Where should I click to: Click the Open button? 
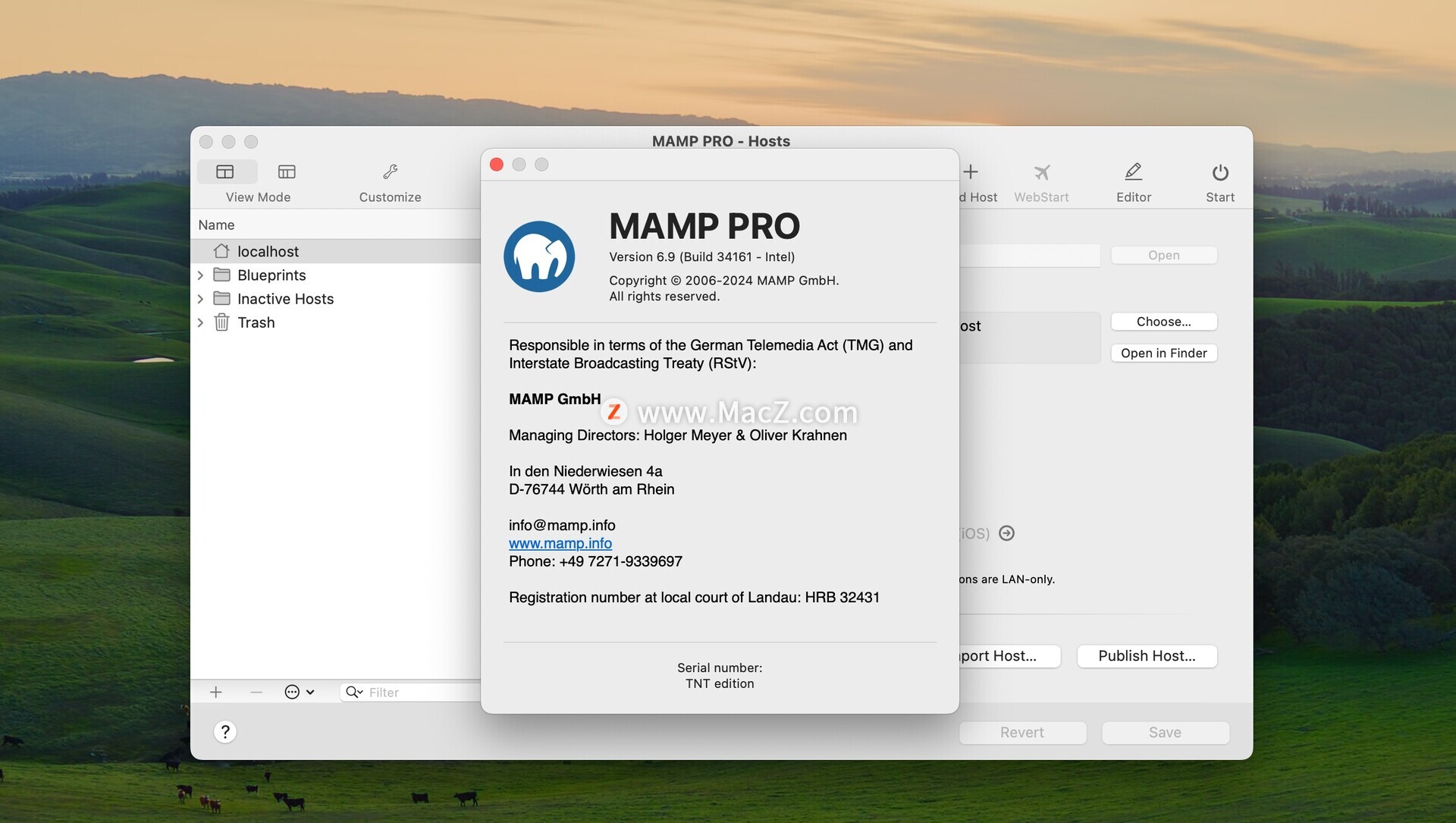pos(1164,255)
